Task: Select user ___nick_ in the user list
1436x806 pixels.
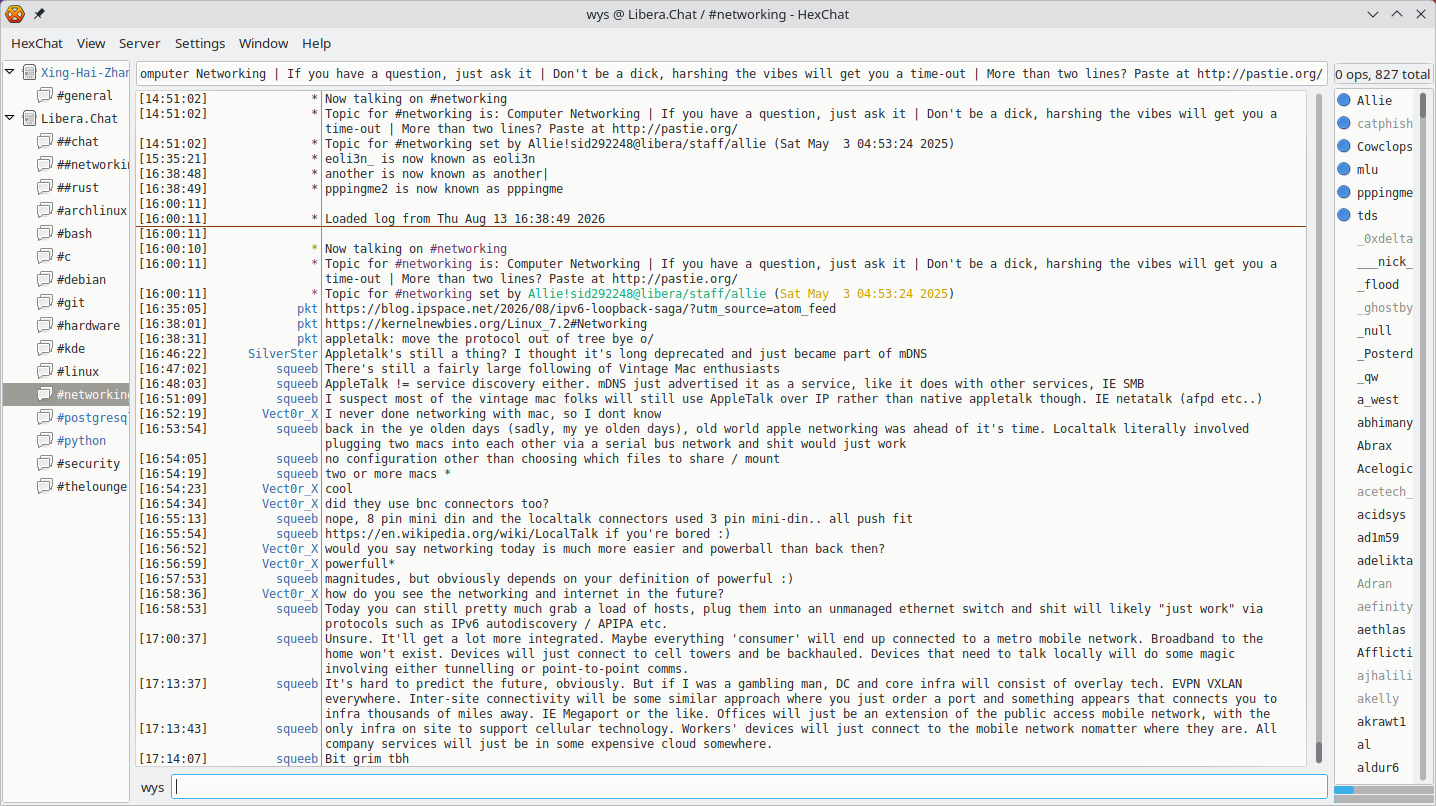Action: tap(1385, 261)
